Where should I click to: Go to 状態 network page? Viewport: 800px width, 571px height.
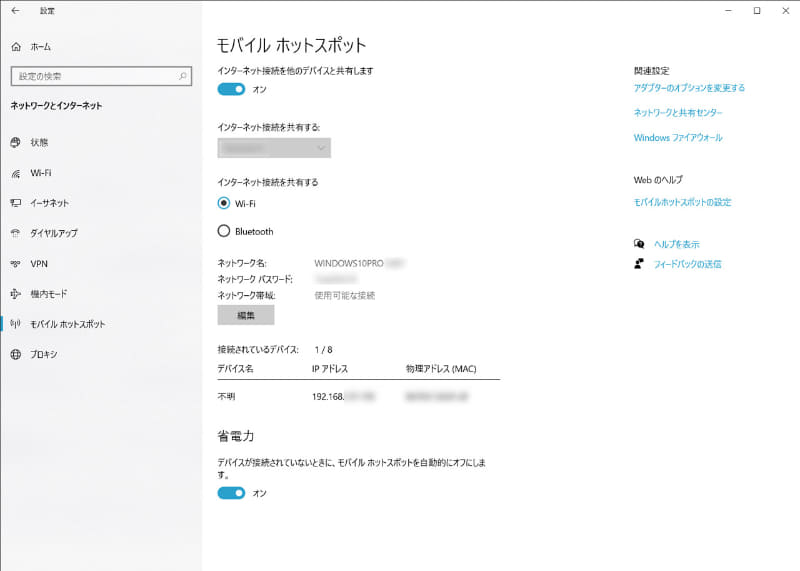[x=39, y=142]
